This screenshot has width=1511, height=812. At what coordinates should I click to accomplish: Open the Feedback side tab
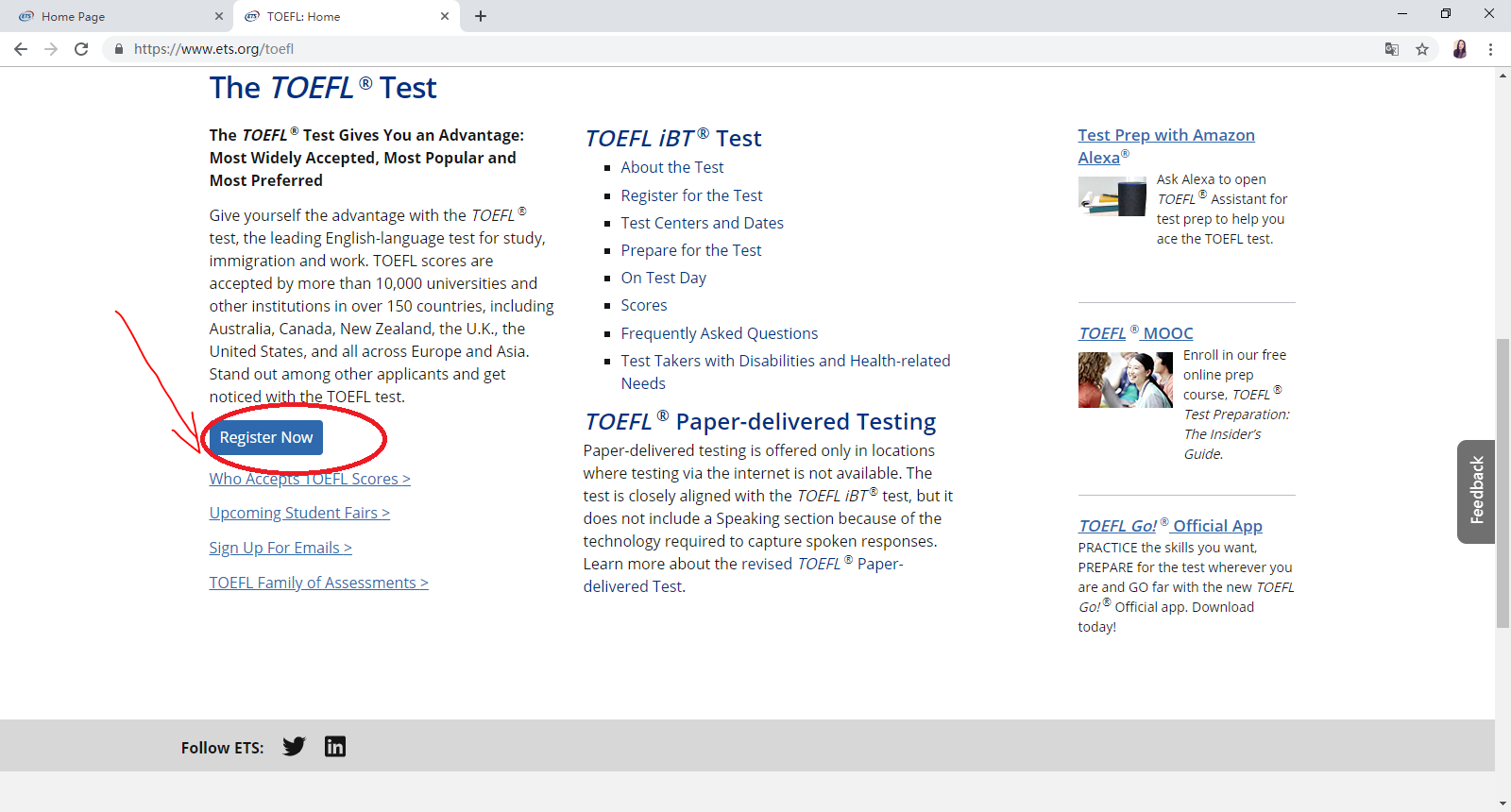click(x=1476, y=491)
